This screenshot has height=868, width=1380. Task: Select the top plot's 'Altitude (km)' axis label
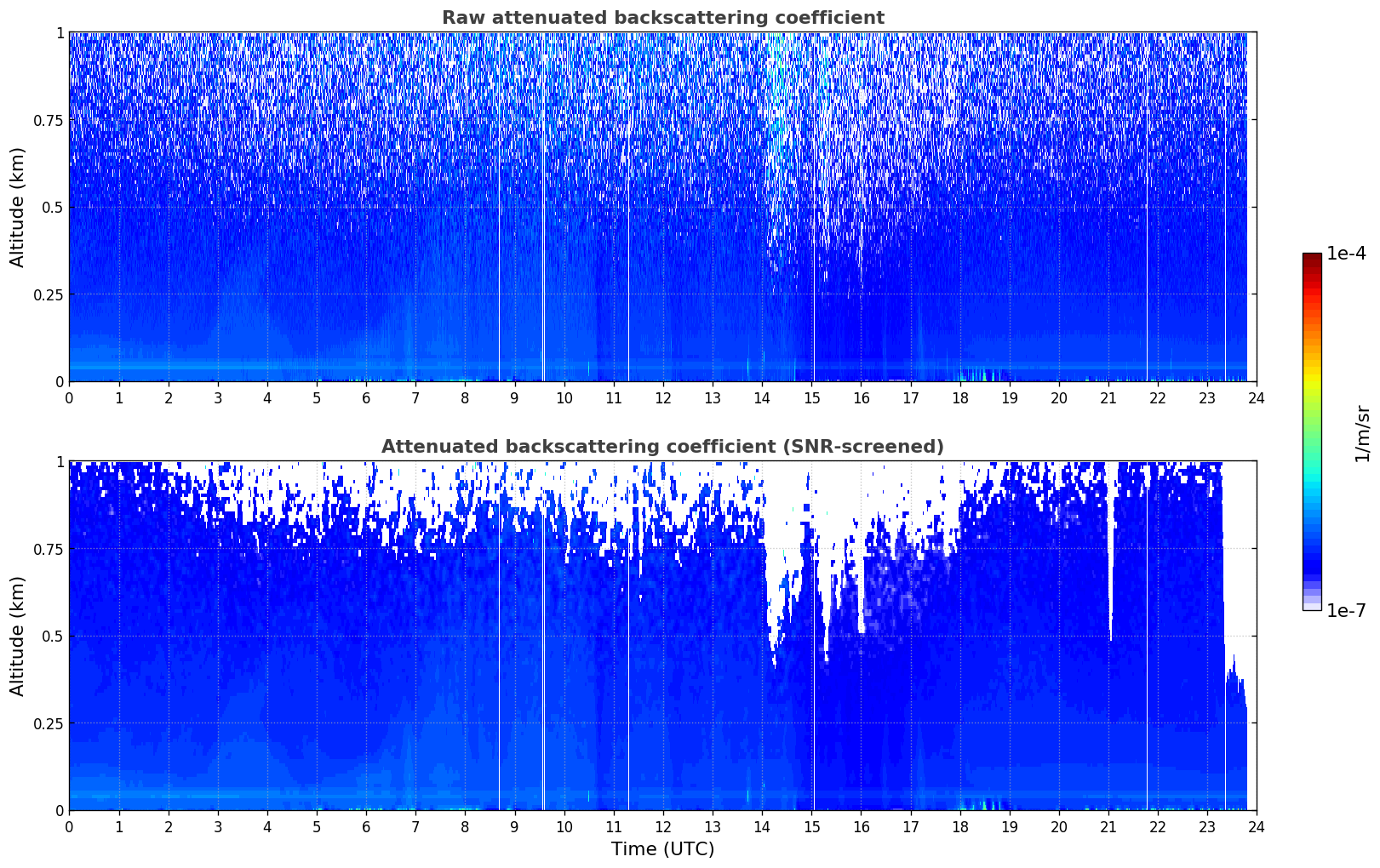18,207
